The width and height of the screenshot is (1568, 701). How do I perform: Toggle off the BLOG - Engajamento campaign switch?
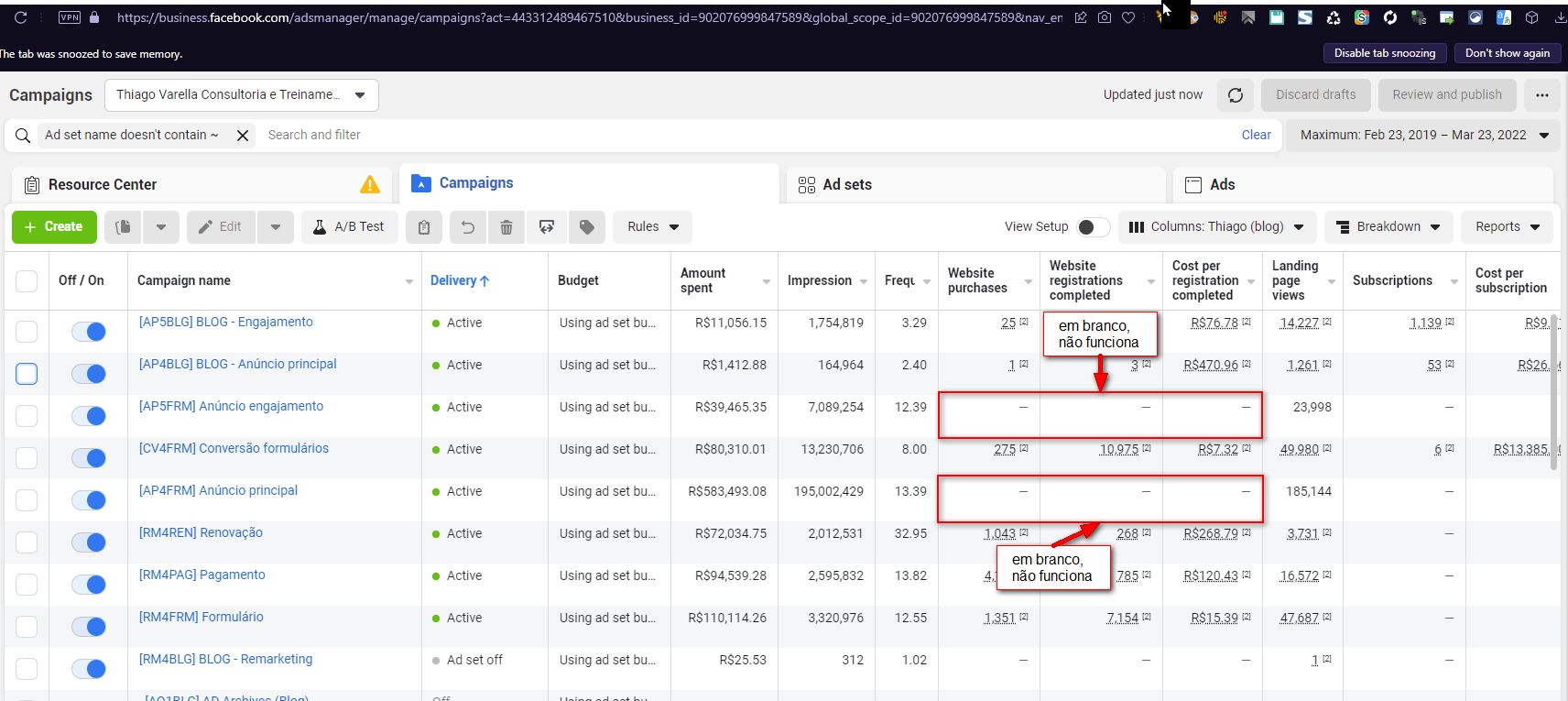click(89, 332)
